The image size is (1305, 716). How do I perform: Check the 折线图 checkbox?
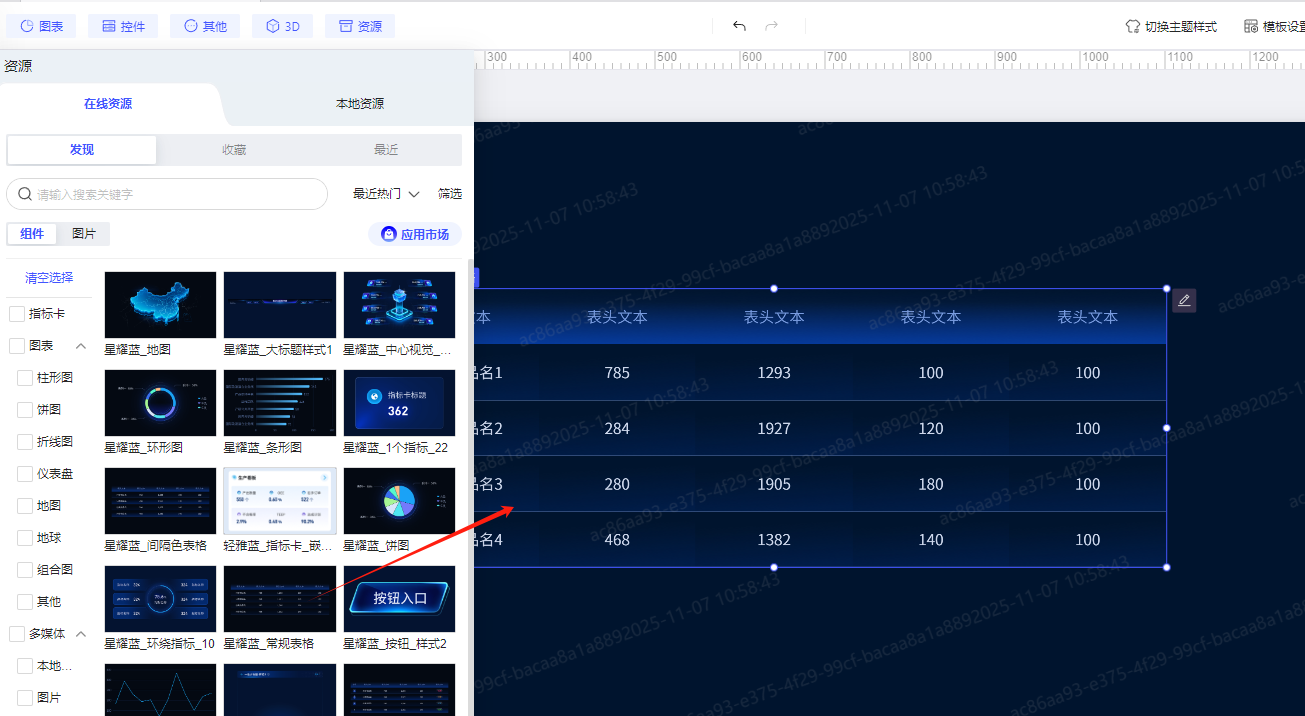[x=25, y=442]
